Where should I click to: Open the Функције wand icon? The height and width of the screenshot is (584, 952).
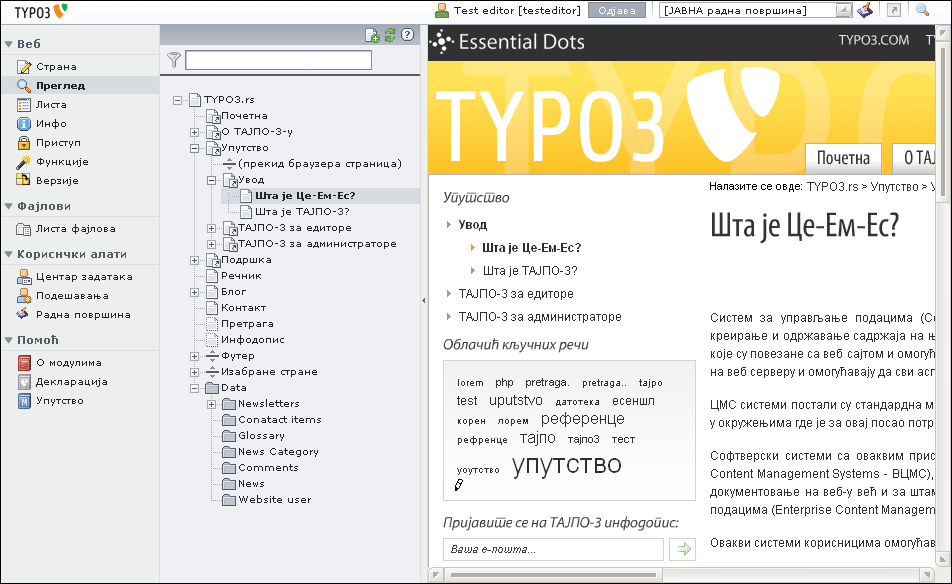coord(24,162)
